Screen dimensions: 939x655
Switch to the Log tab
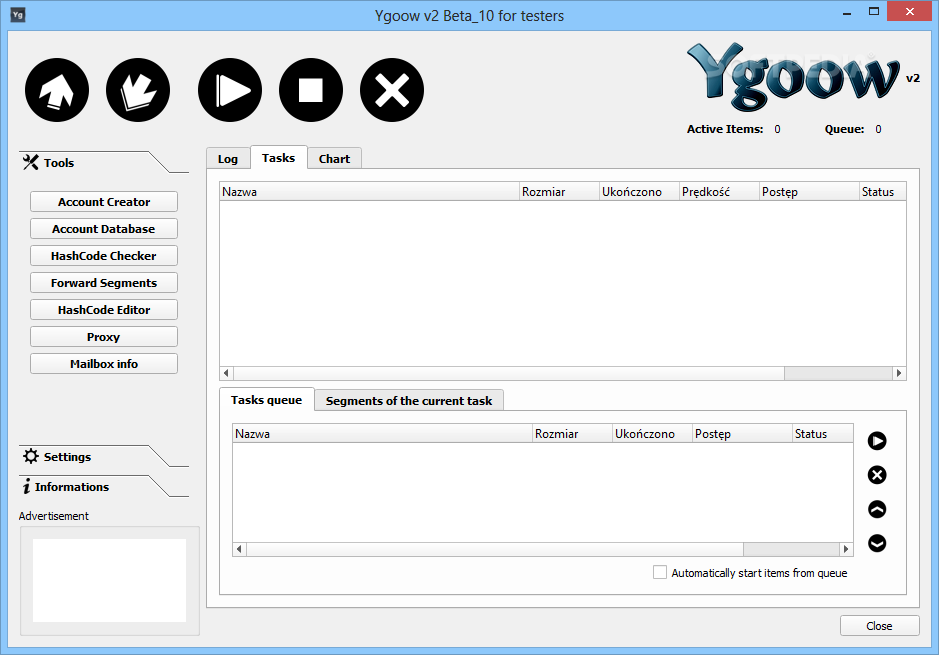click(228, 159)
